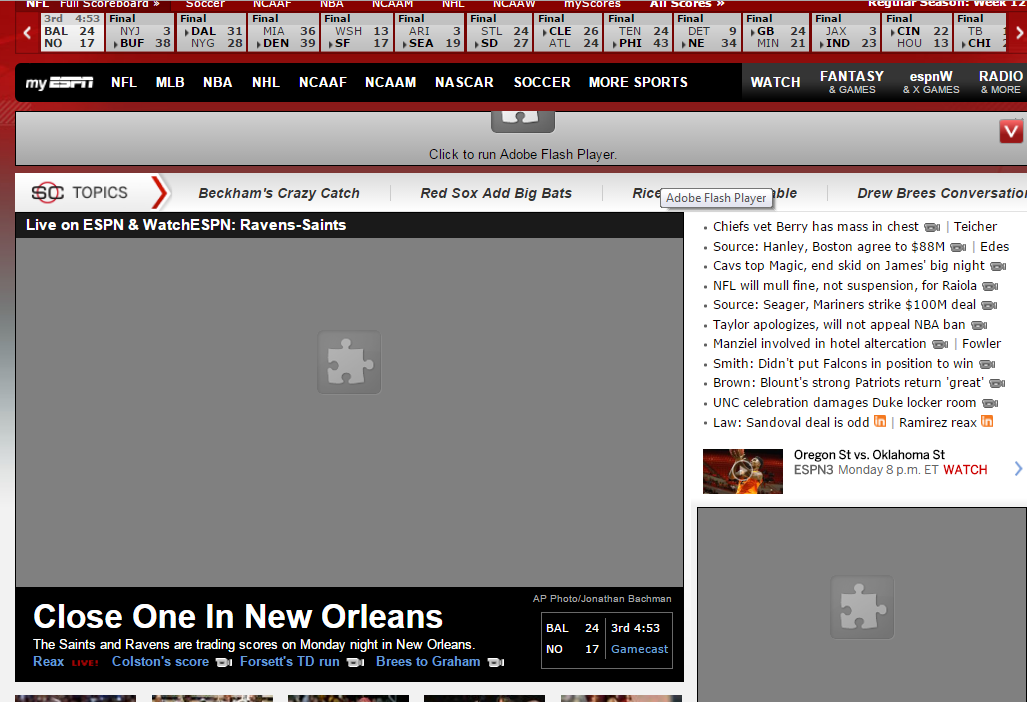Open Chiefs vet Berry headline
Image resolution: width=1027 pixels, height=702 pixels.
click(815, 227)
